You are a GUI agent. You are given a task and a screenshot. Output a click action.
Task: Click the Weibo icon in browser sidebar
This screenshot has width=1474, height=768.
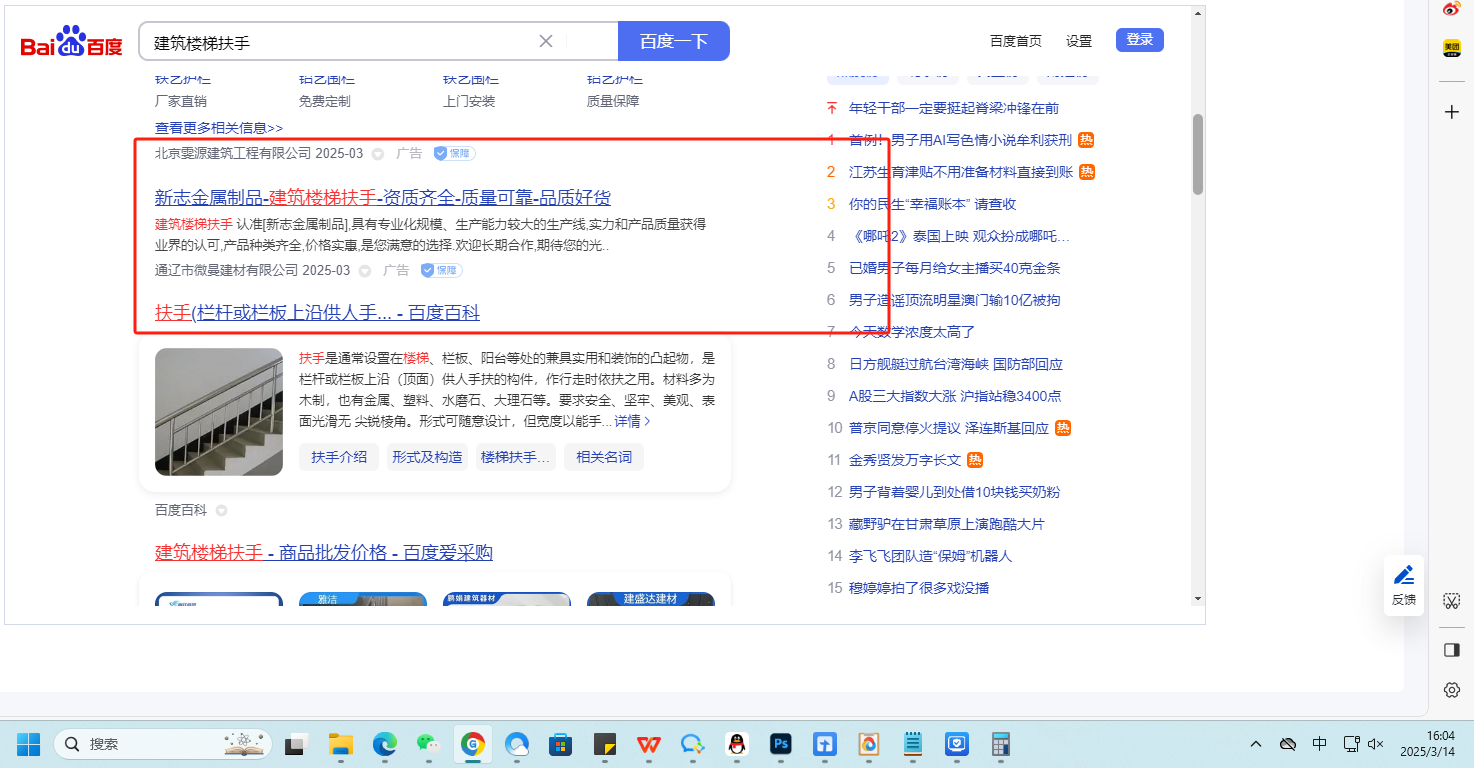tap(1452, 9)
